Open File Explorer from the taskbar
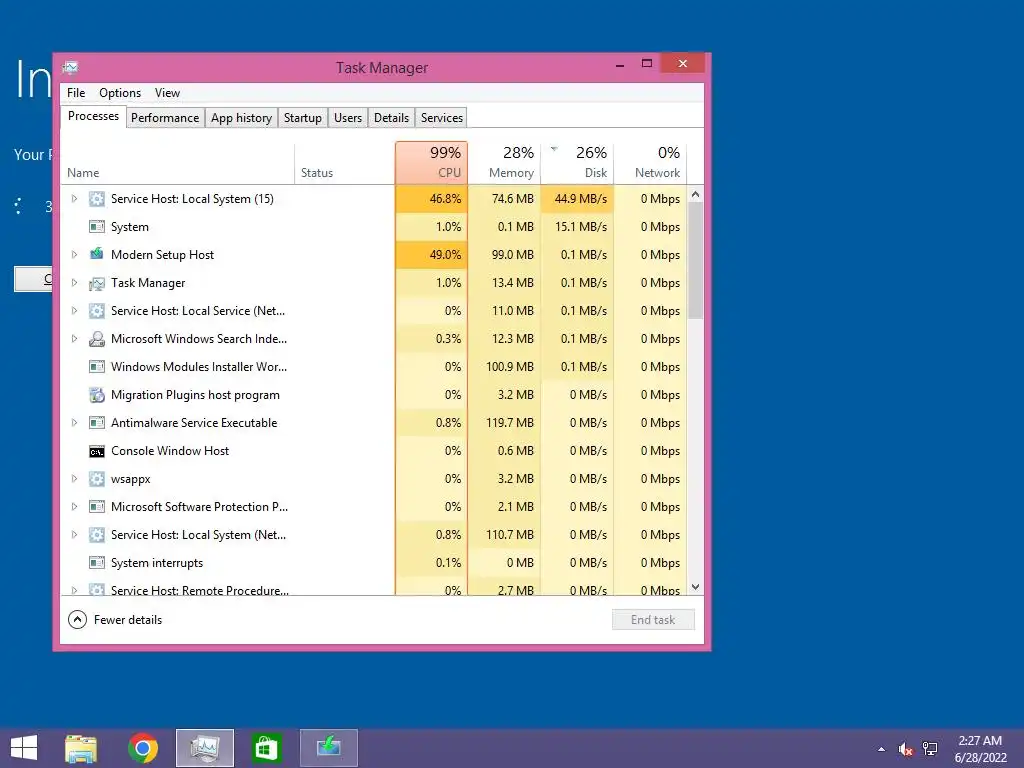This screenshot has width=1024, height=768. coord(81,748)
